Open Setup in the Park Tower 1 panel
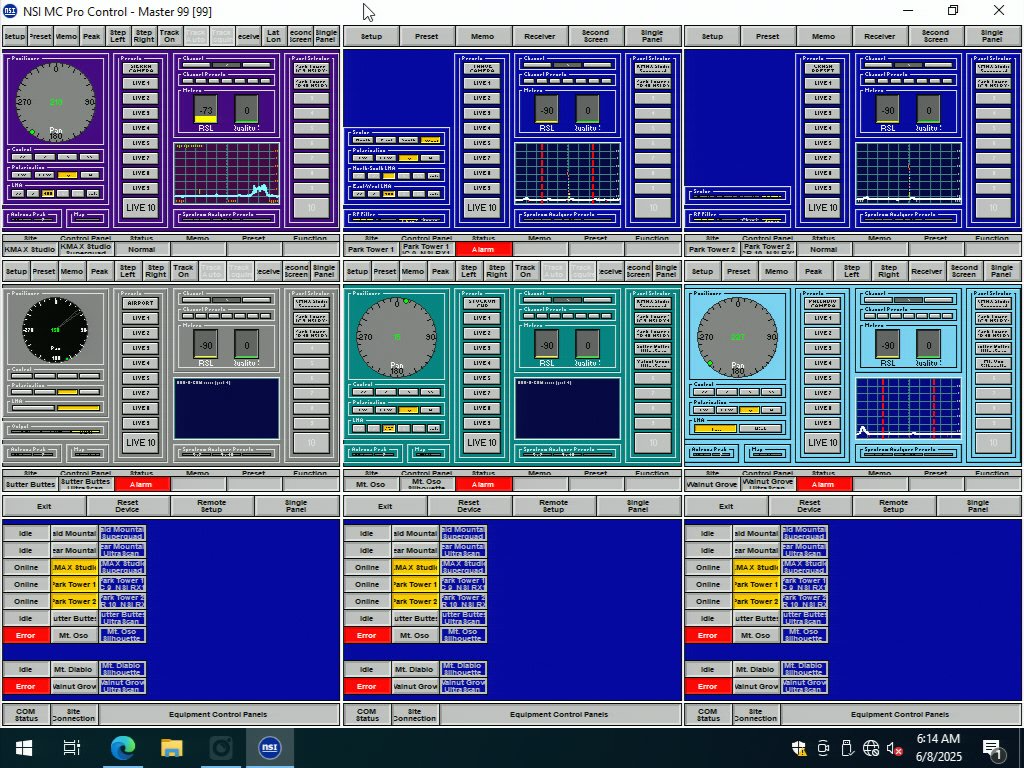This screenshot has width=1024, height=768. click(x=371, y=36)
